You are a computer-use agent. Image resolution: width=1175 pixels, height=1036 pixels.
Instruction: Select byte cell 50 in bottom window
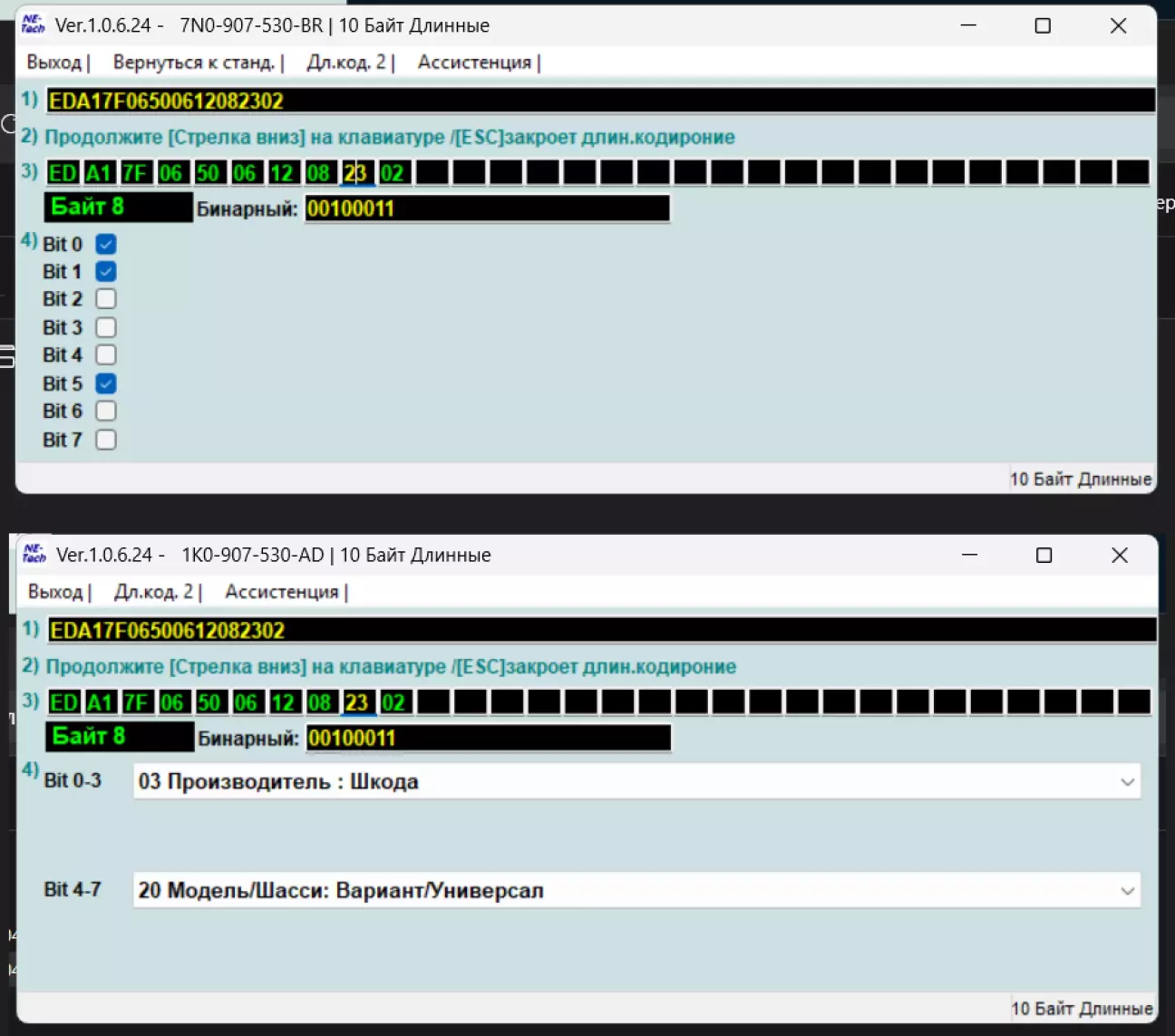(209, 702)
